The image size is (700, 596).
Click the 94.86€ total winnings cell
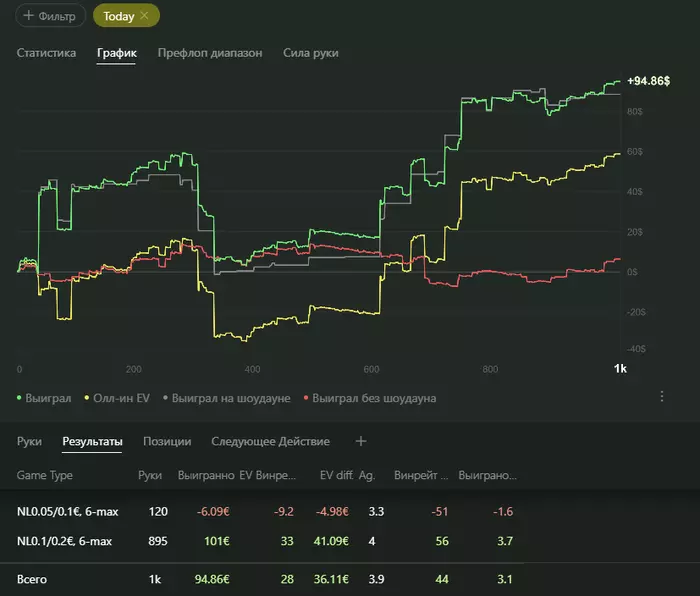212,579
